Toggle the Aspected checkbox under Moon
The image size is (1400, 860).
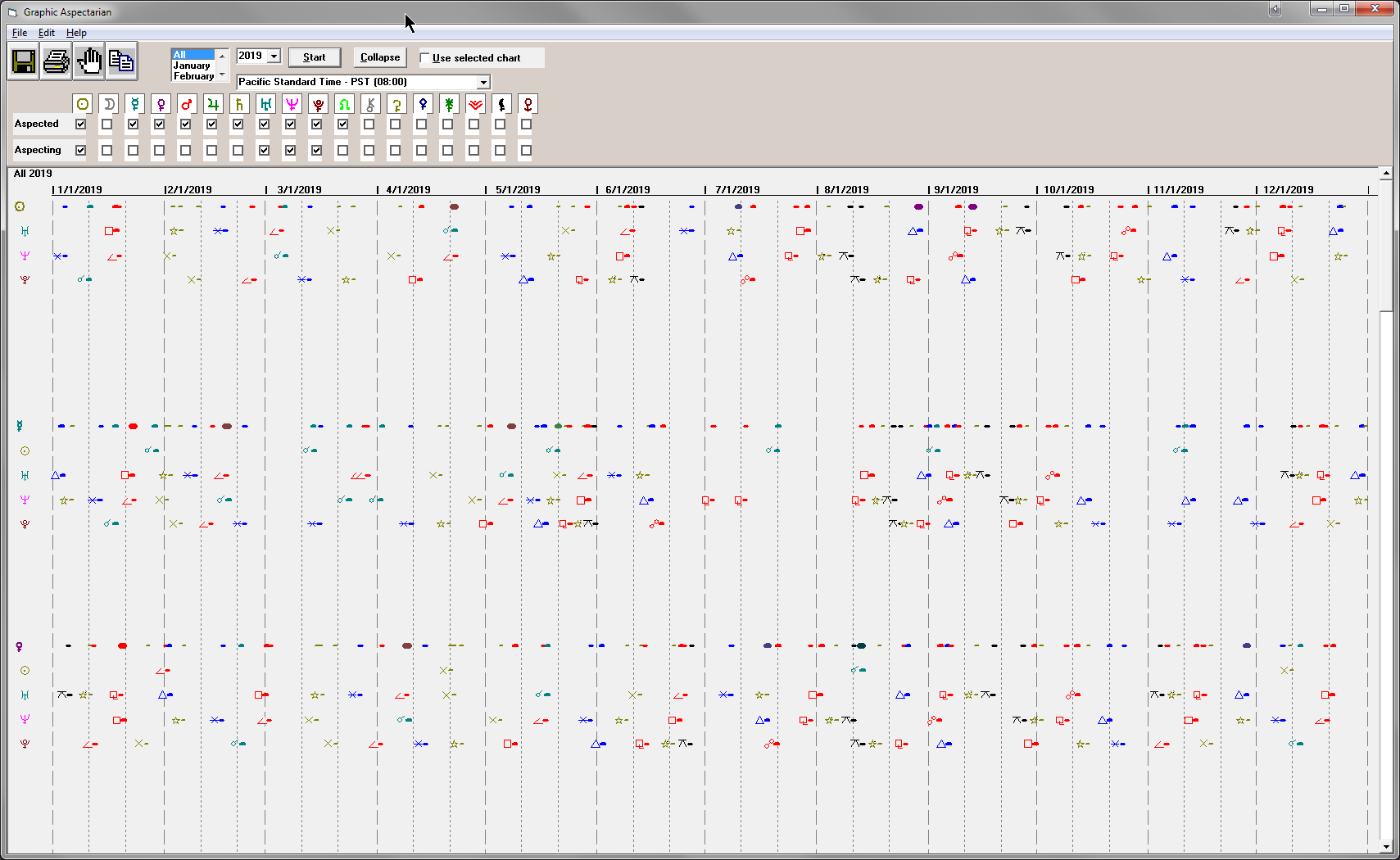106,124
